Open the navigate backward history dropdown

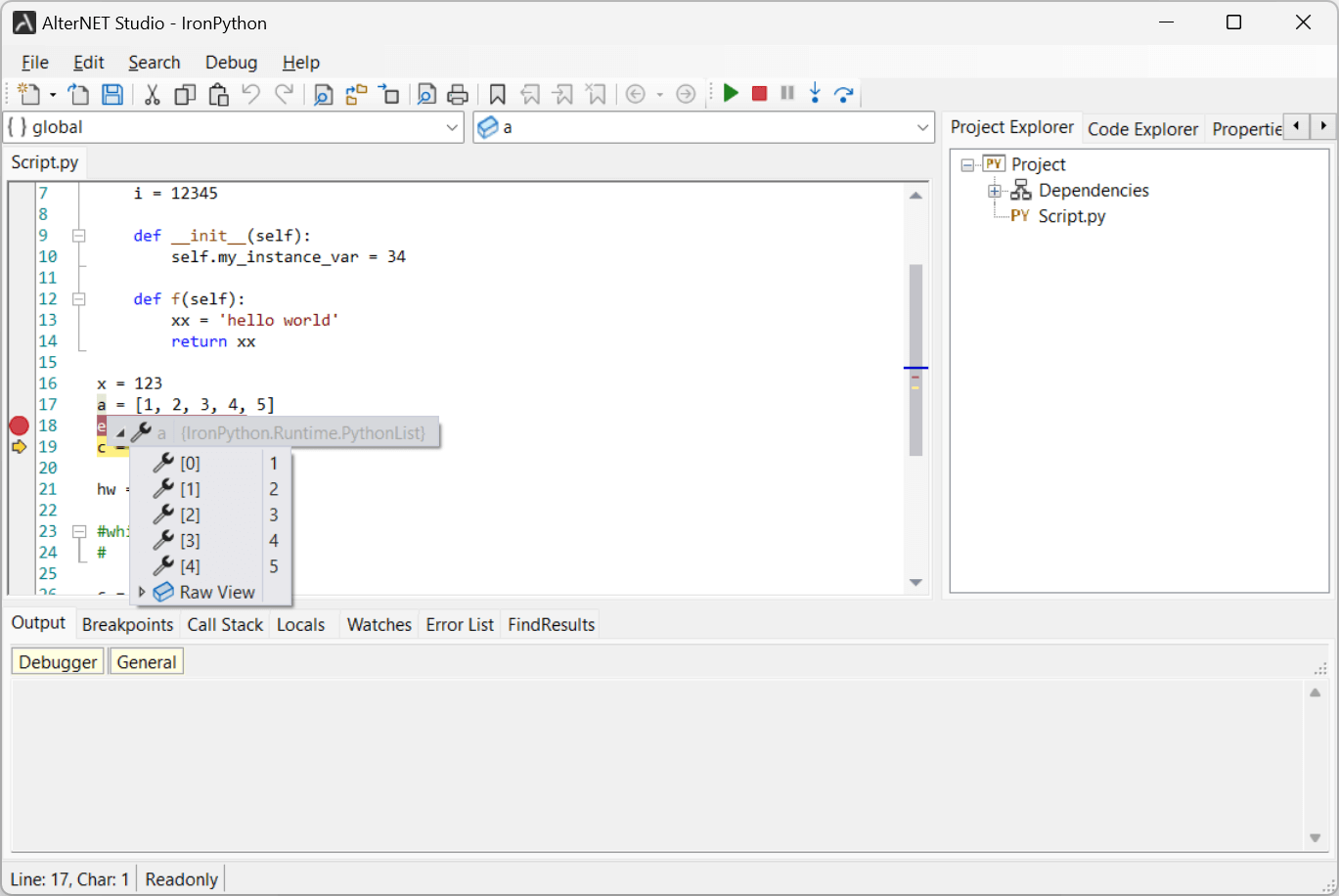tap(659, 95)
